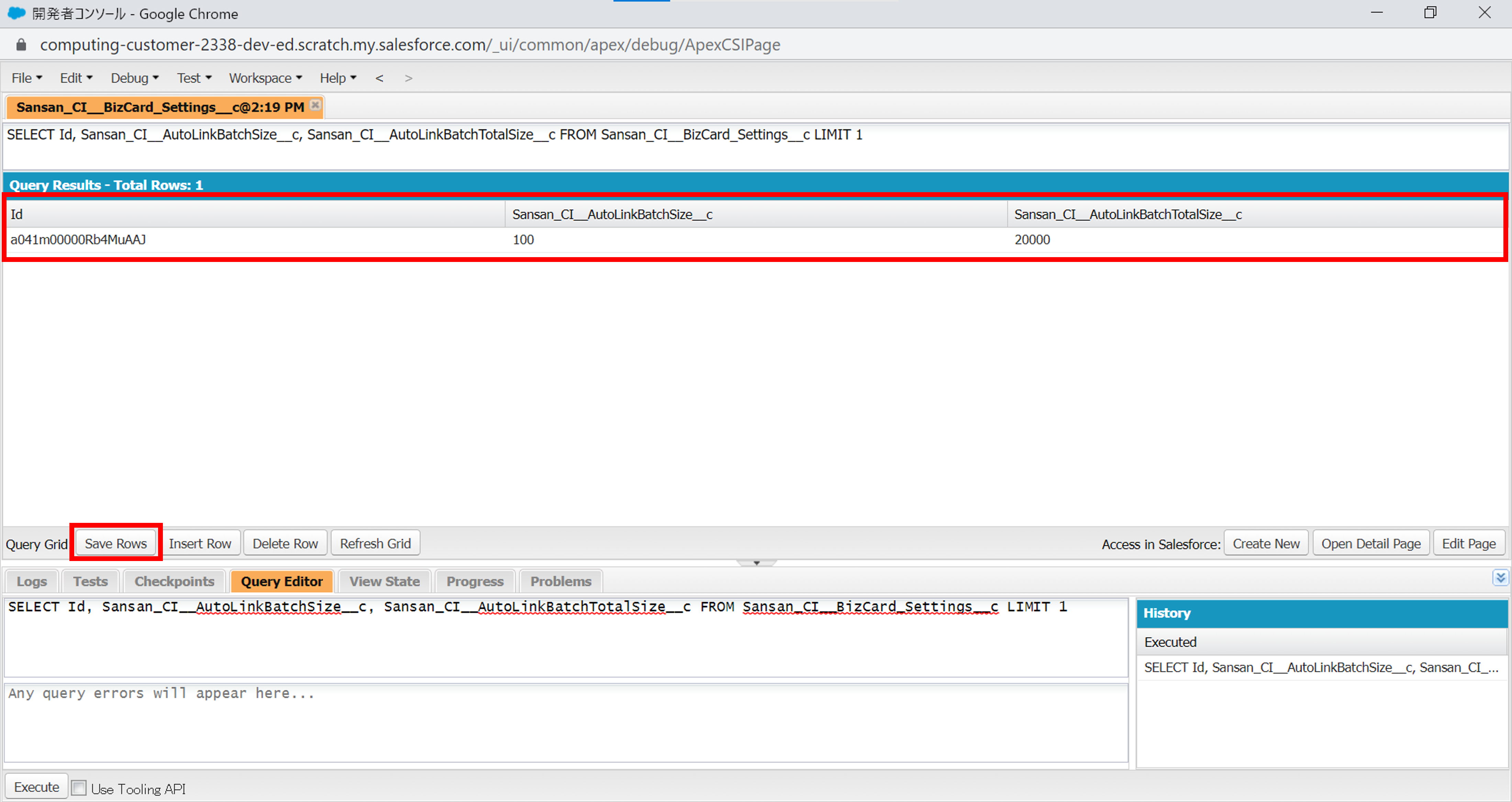Click the executed query in History
The height and width of the screenshot is (802, 1512).
click(x=1321, y=668)
